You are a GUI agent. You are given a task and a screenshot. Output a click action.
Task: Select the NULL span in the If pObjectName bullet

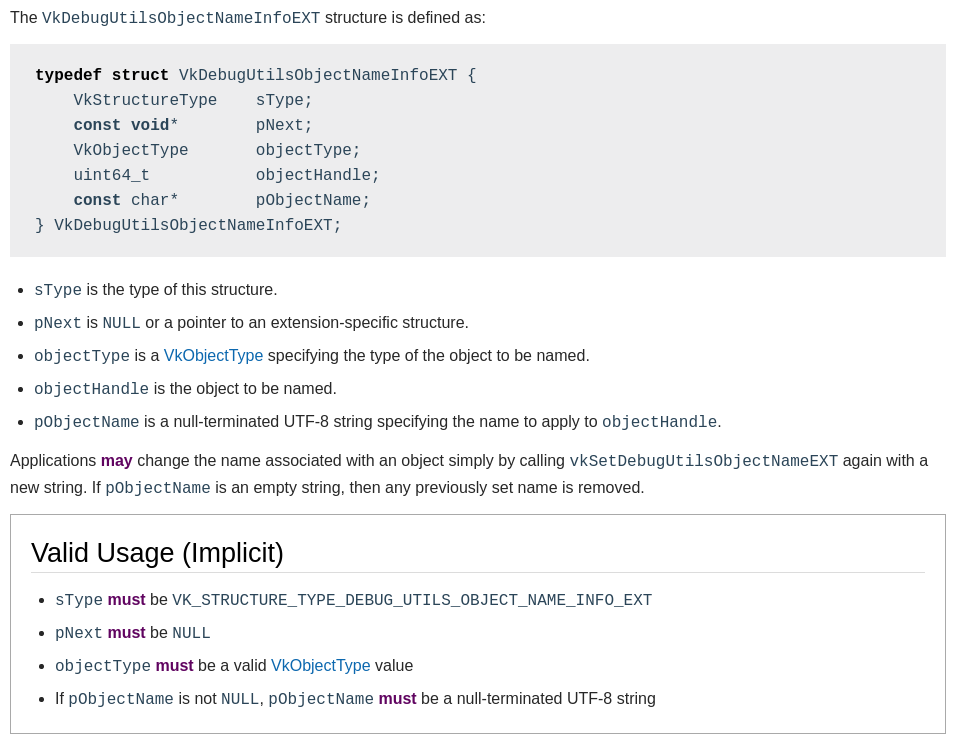tap(240, 699)
